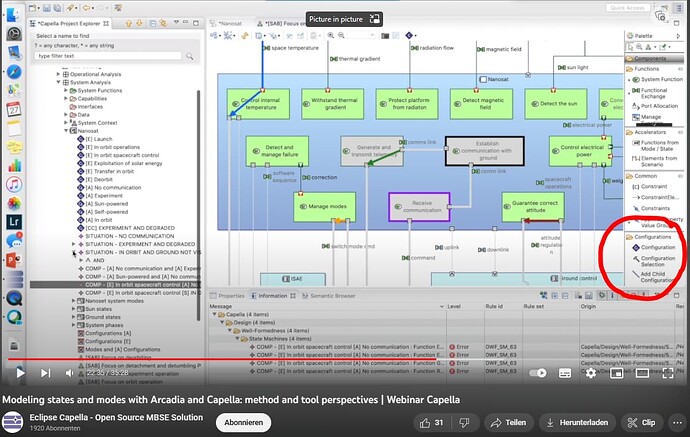Collapse the Capella (4 items) group

215,314
